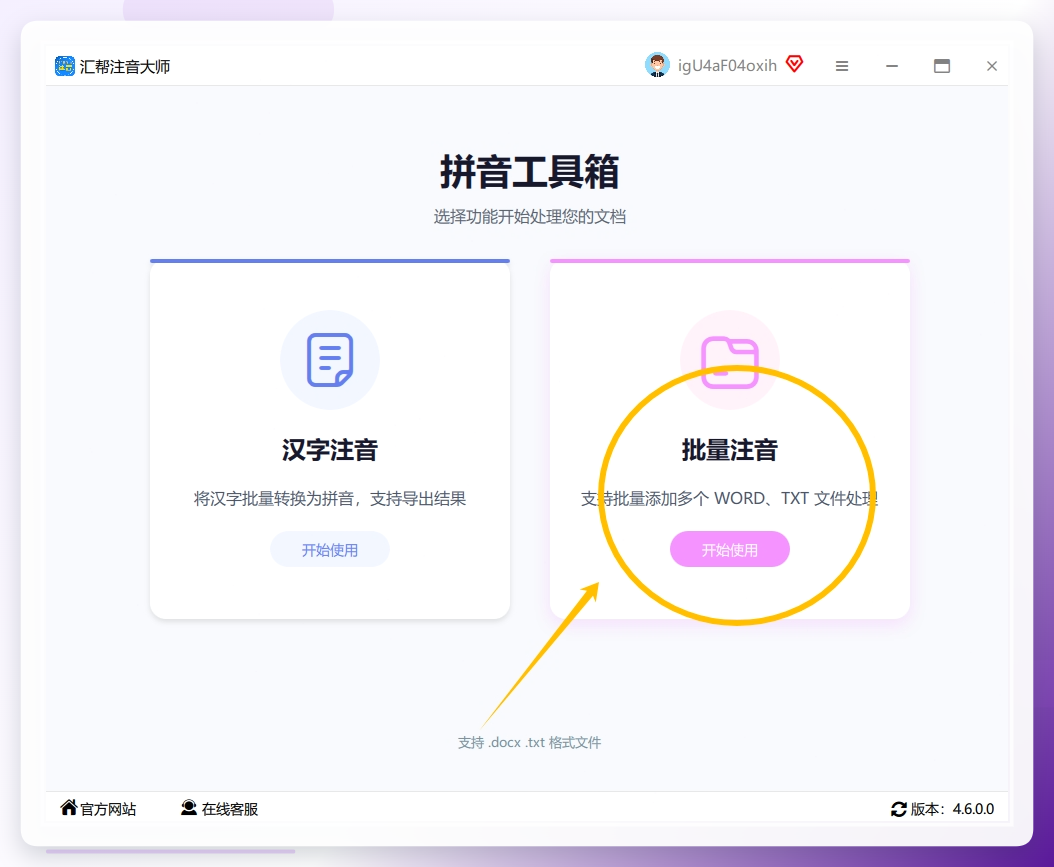Click the 拼音工具箱 heading
The width and height of the screenshot is (1054, 867).
(529, 172)
